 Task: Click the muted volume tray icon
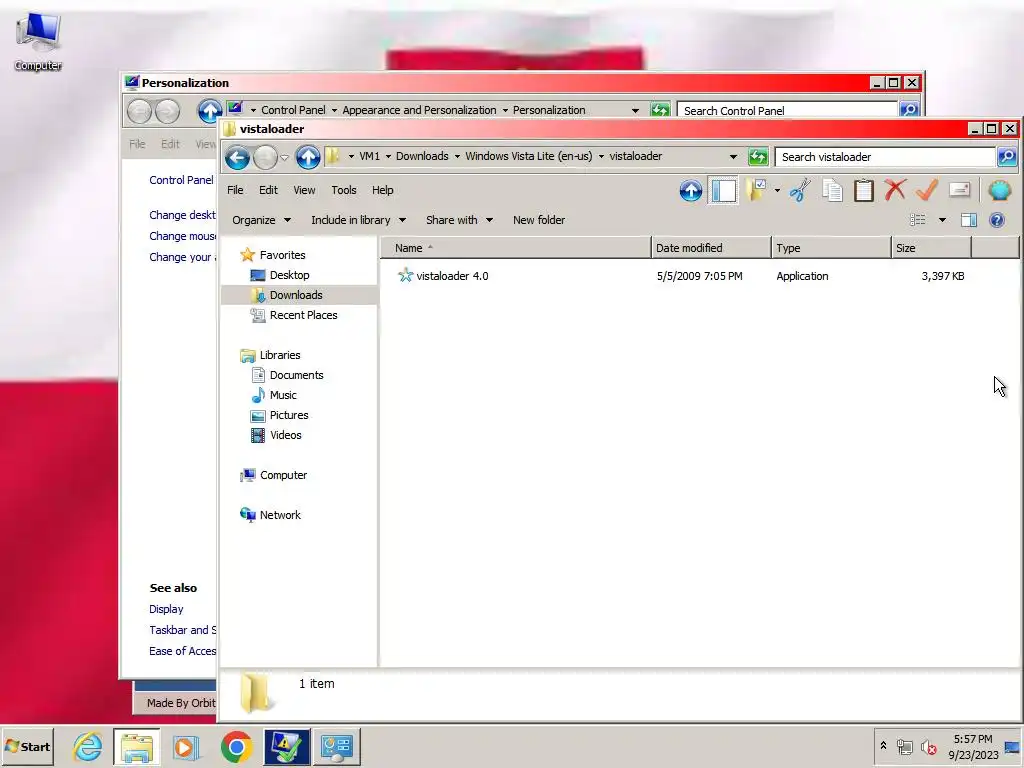(929, 747)
